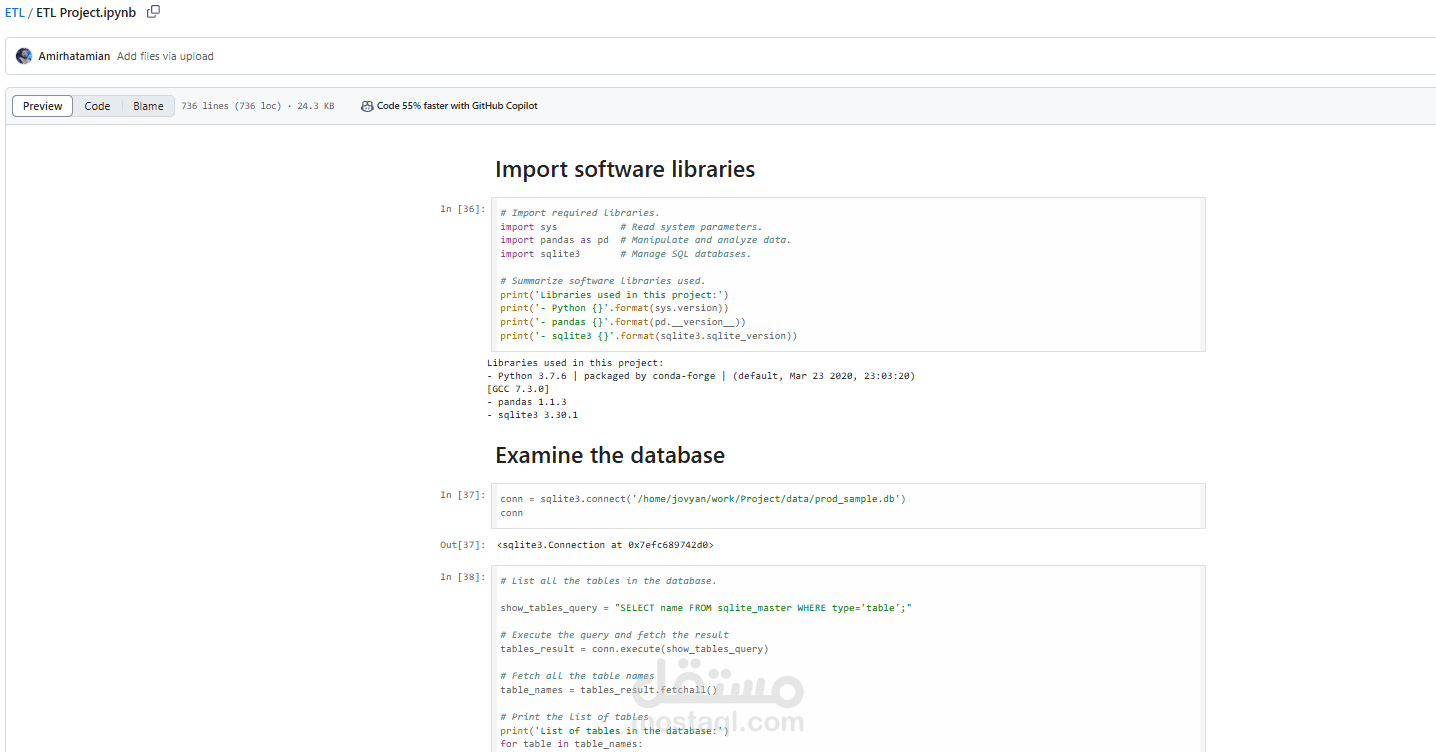Click the show_tables_query code line

tap(704, 607)
